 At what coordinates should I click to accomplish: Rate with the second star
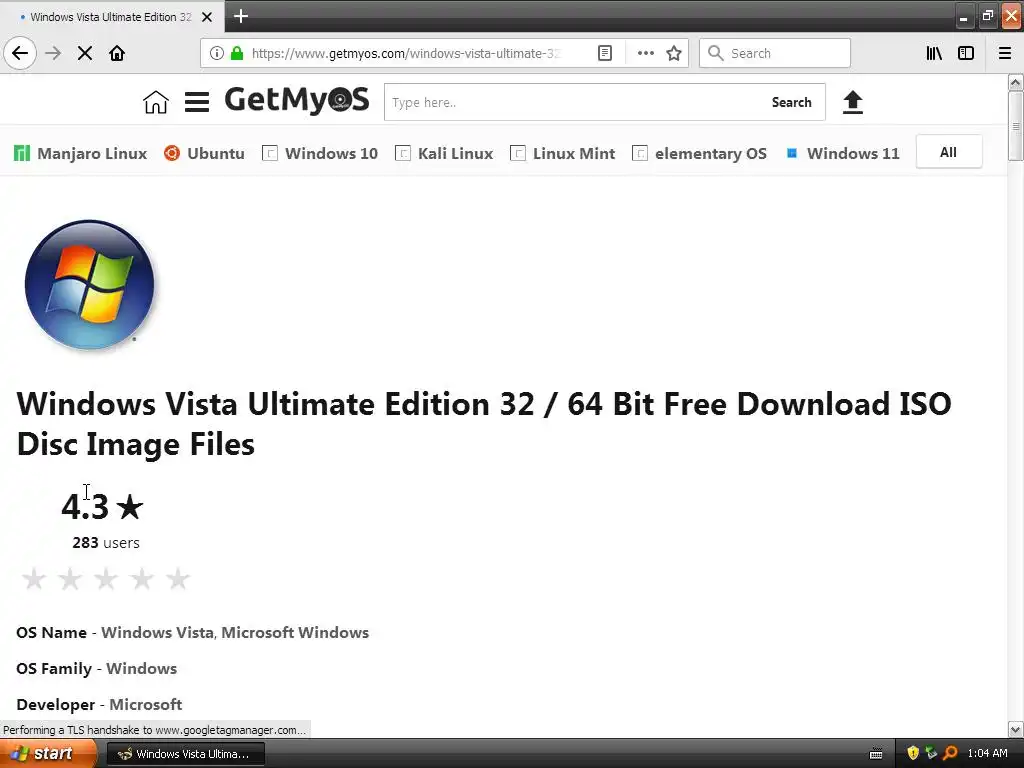70,579
